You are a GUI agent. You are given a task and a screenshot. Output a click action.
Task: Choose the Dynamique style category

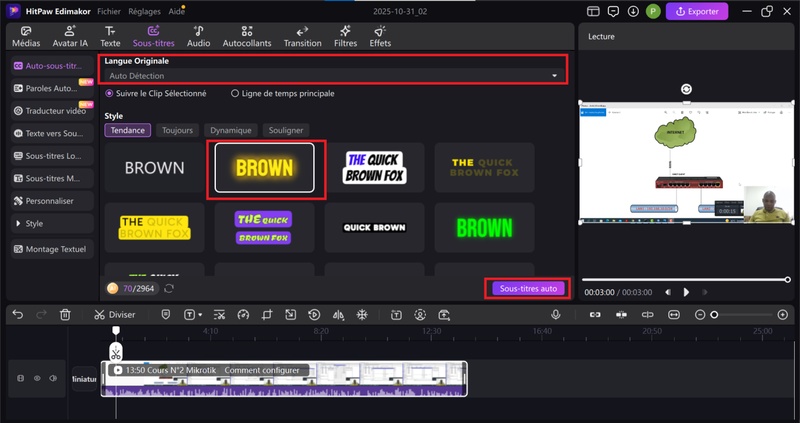pos(231,130)
